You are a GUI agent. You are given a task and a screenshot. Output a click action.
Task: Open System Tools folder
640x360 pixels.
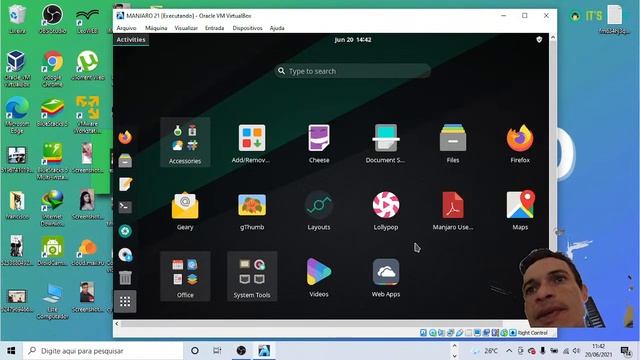pos(252,276)
